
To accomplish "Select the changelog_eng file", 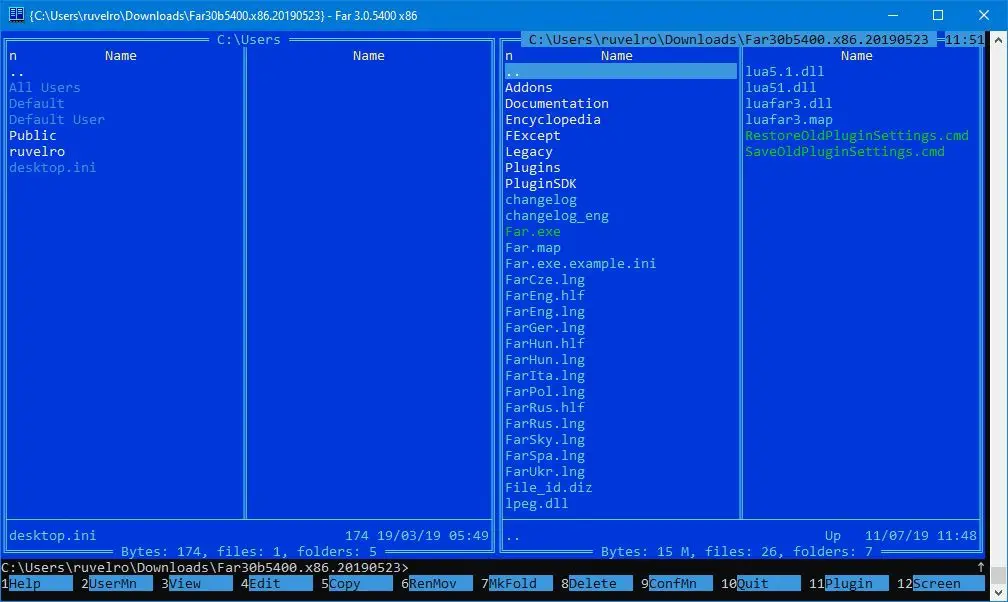I will click(557, 215).
